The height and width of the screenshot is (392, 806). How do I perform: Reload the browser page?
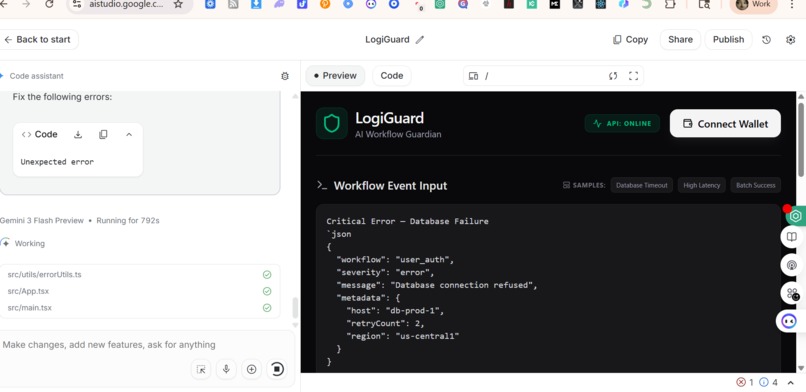[49, 5]
